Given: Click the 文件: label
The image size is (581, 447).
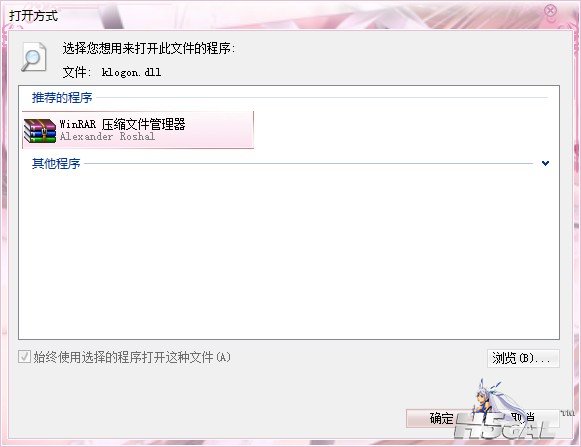Looking at the screenshot, I should pos(77,72).
